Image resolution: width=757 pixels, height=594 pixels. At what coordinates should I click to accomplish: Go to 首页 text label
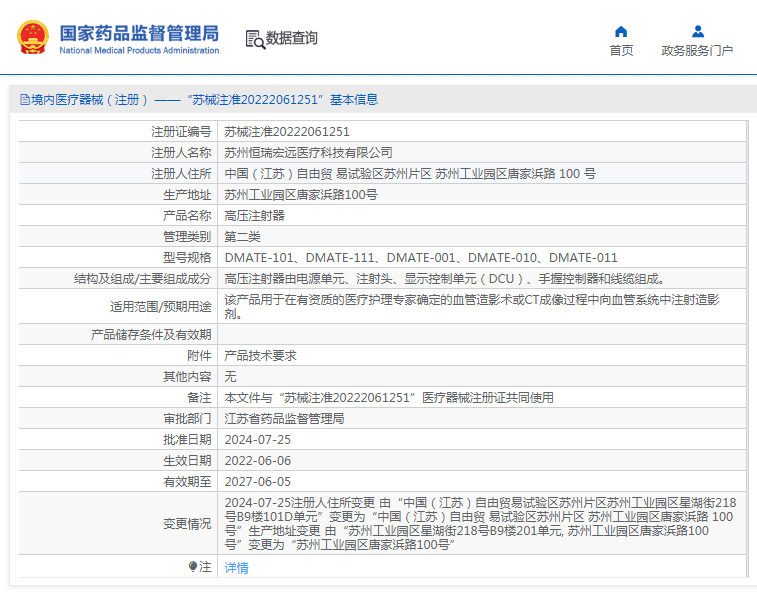pos(621,51)
